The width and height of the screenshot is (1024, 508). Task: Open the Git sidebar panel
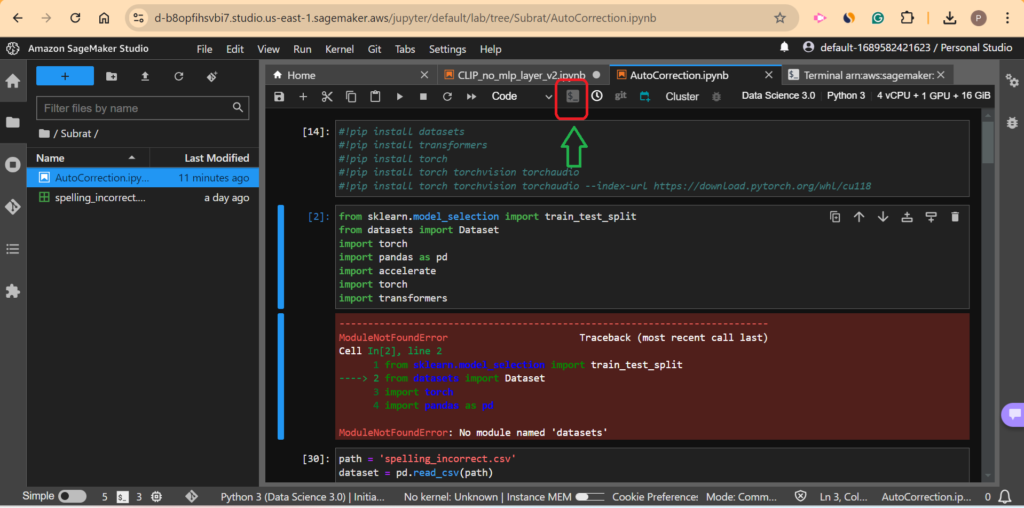(13, 207)
